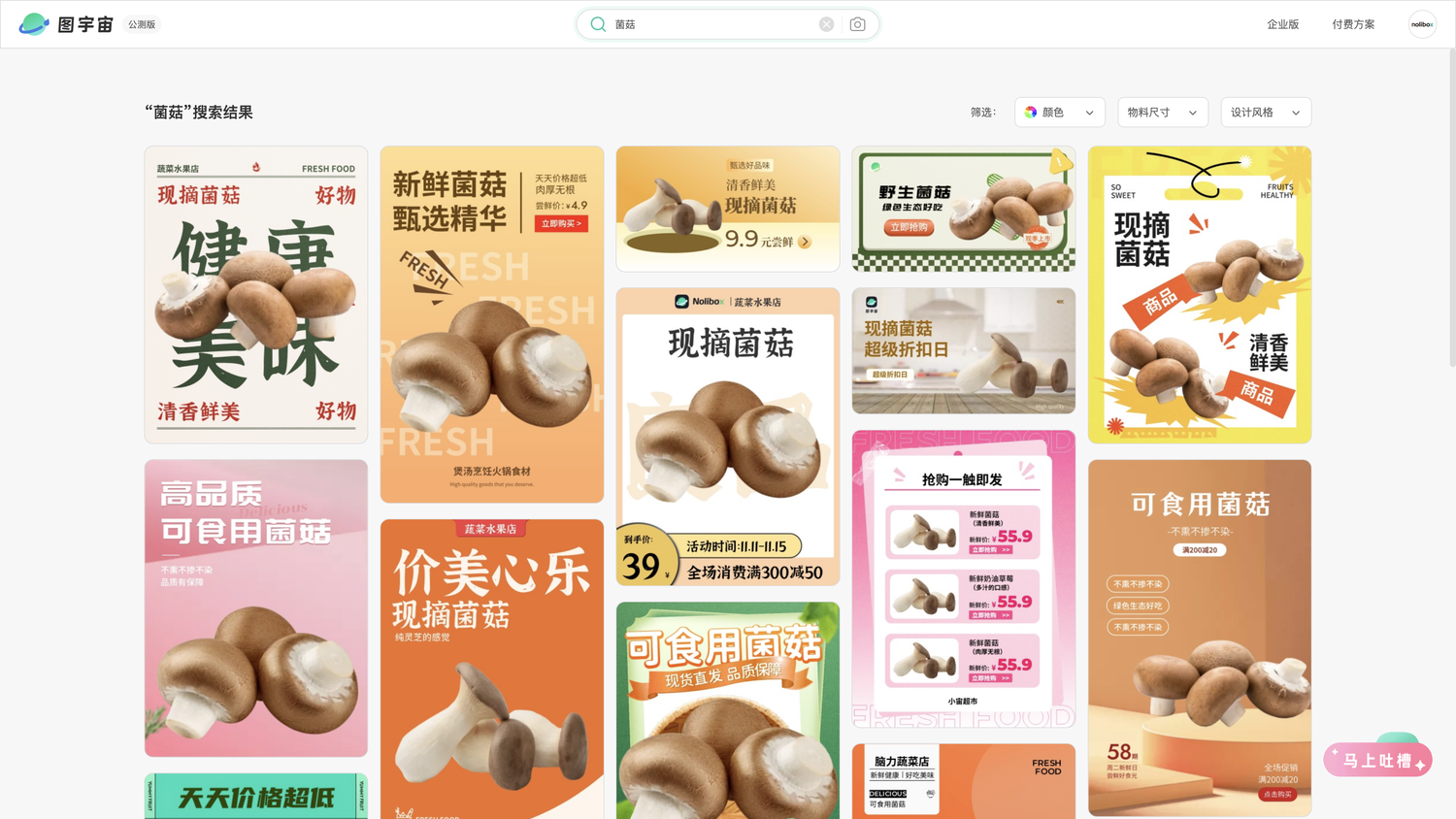Viewport: 1456px width, 819px height.
Task: Click the 马上吐槽 feedback button
Action: 1377,760
